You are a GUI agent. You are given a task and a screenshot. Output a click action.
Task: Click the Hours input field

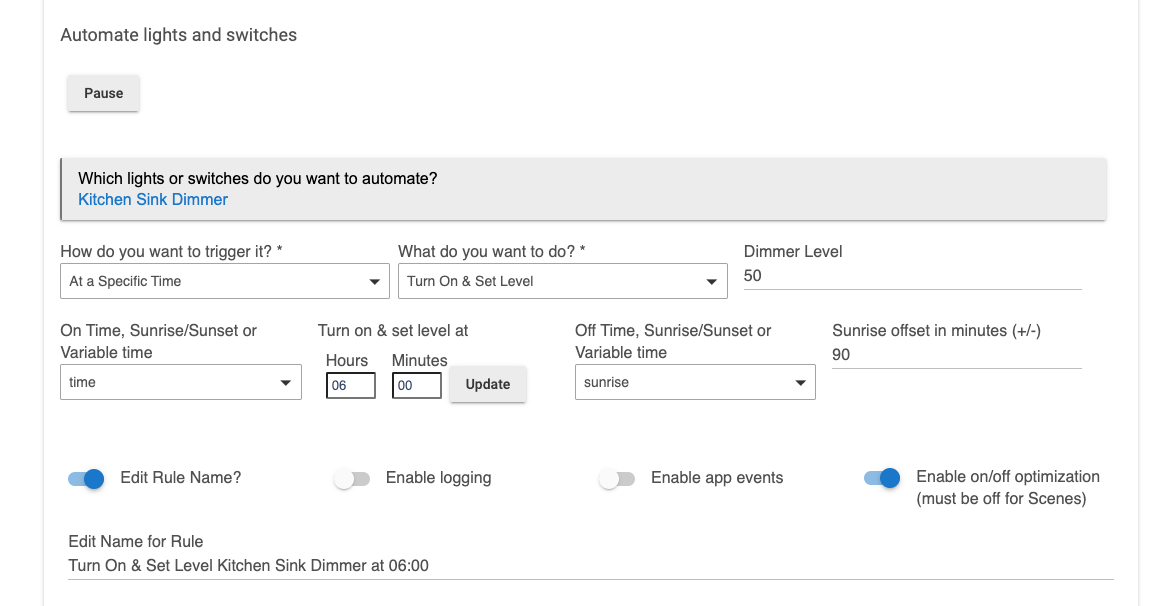coord(350,385)
